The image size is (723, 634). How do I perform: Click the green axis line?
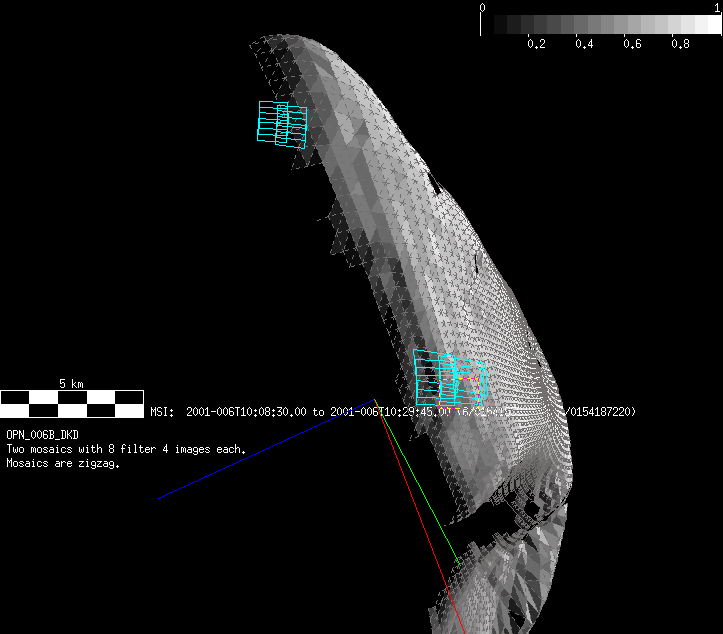418,483
